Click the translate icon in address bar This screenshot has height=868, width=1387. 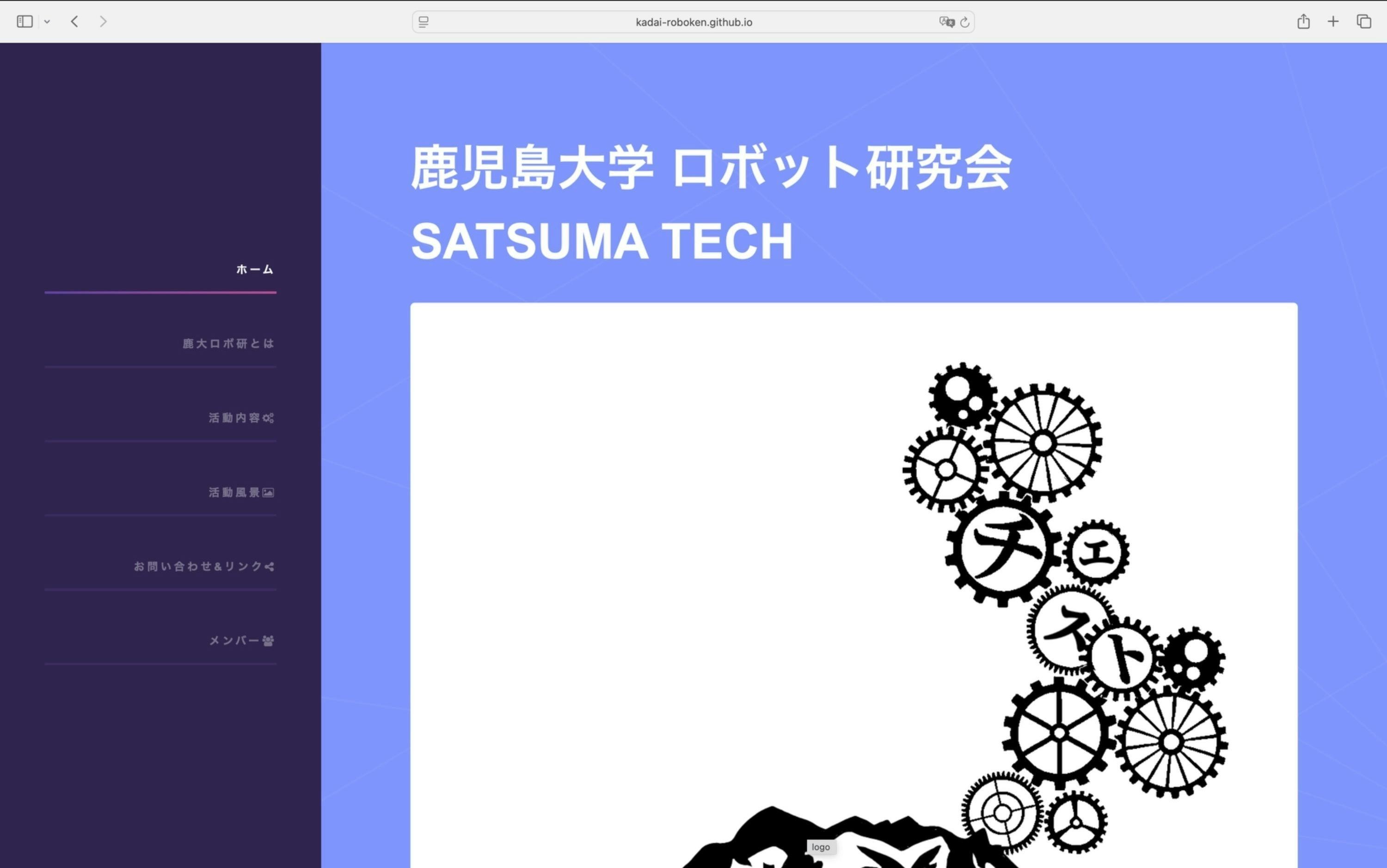pos(946,22)
